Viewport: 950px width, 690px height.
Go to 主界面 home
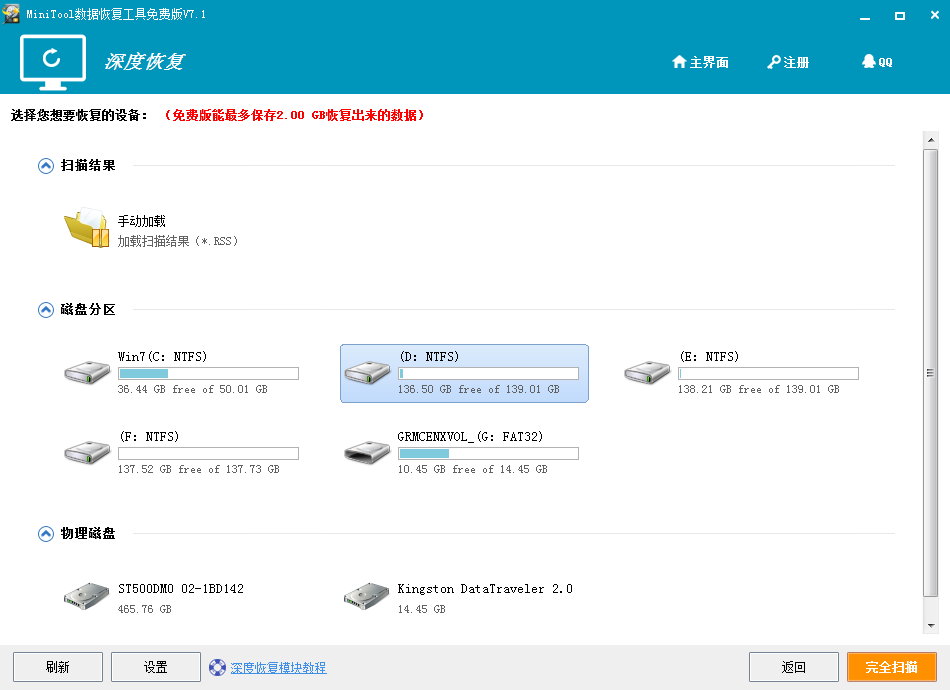click(x=700, y=62)
